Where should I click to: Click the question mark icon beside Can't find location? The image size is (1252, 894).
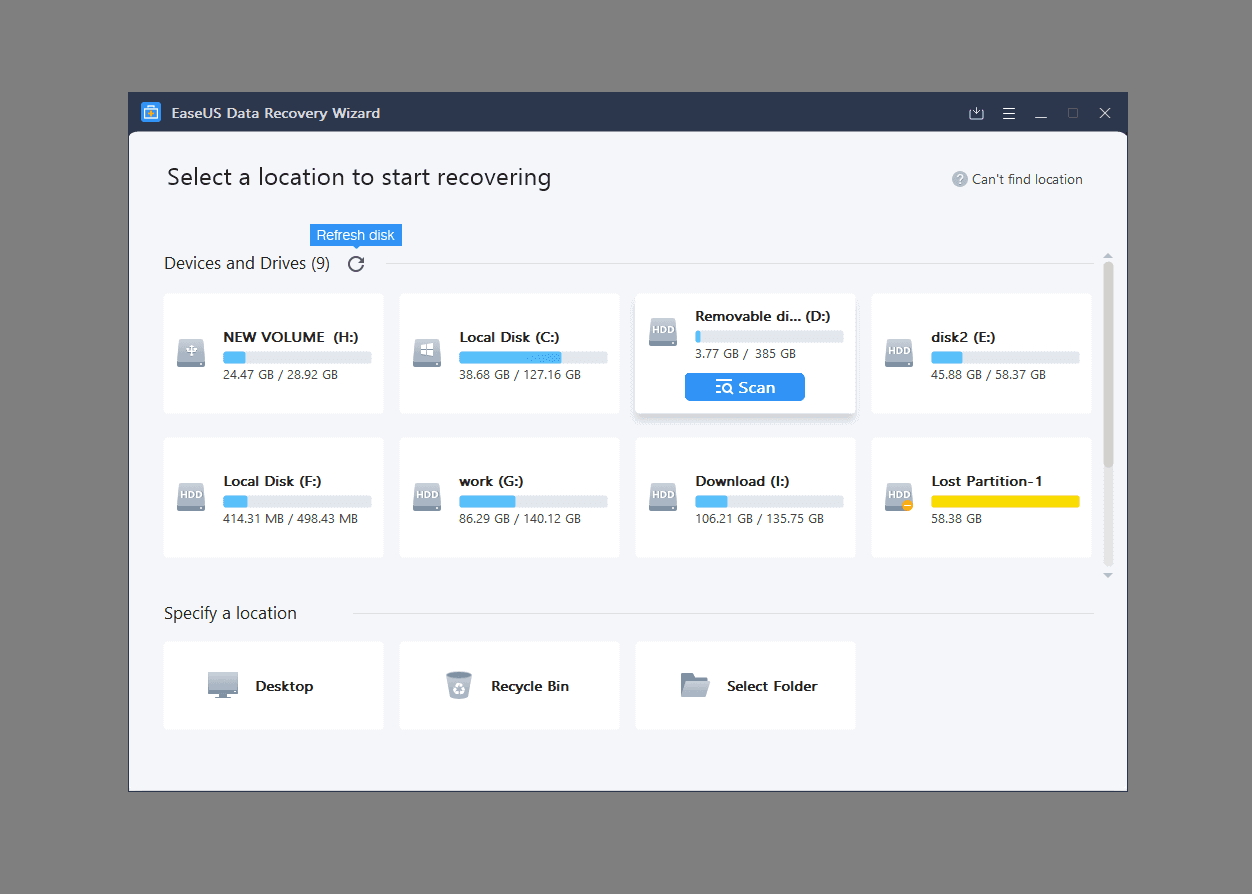[x=959, y=179]
